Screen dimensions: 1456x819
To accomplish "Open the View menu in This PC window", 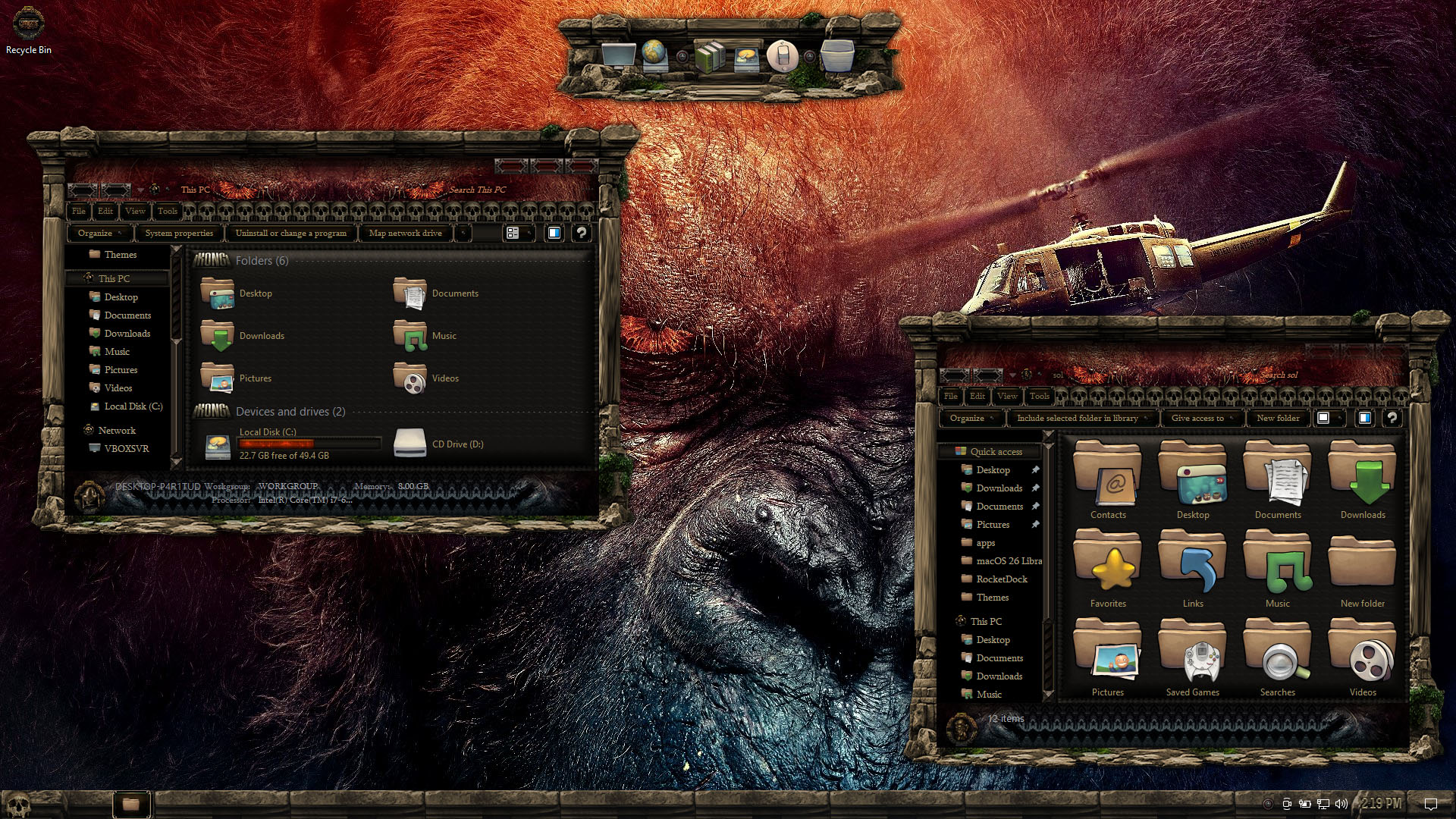I will [135, 212].
